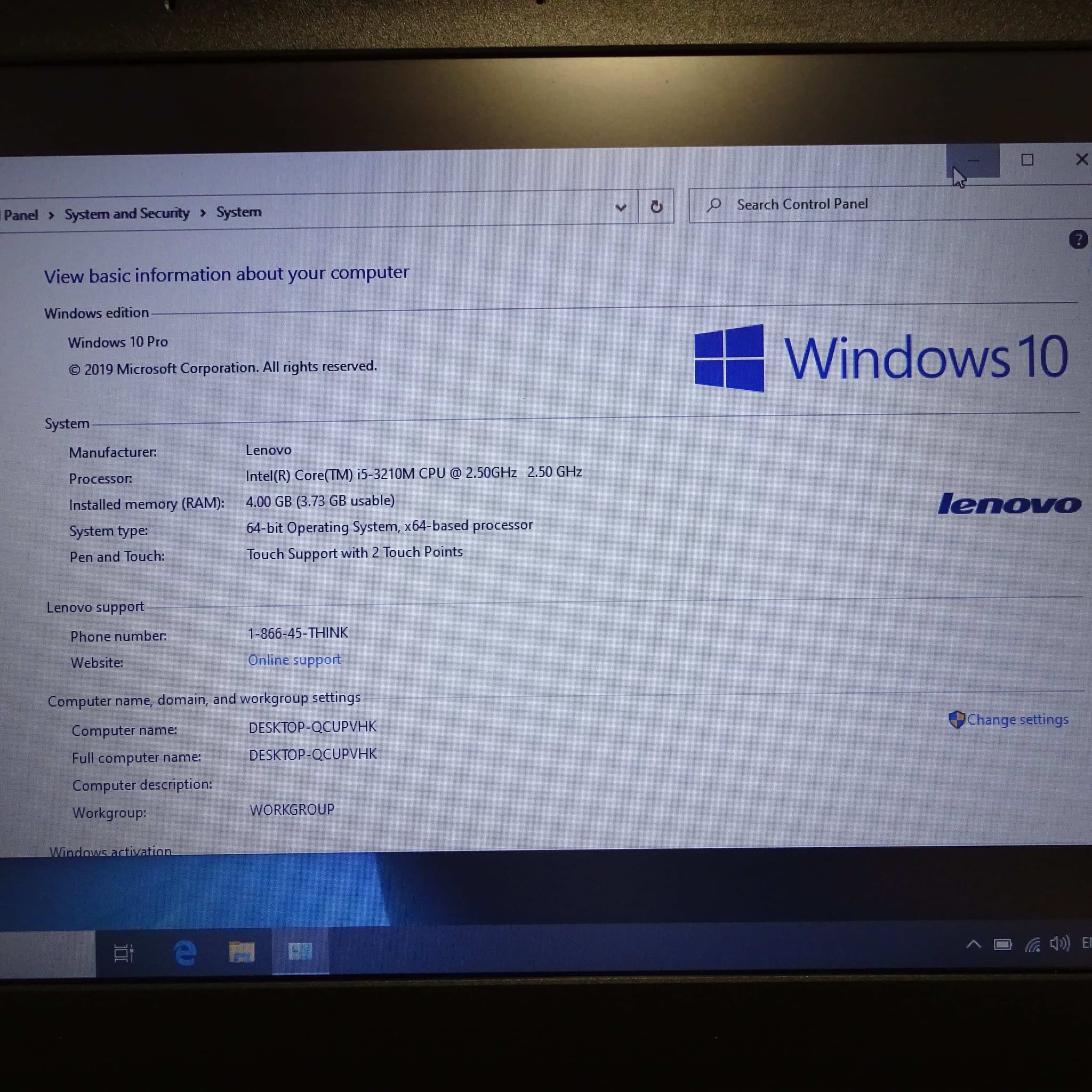Click the Installed memory (RAM) label
The image size is (1092, 1092).
(x=147, y=504)
